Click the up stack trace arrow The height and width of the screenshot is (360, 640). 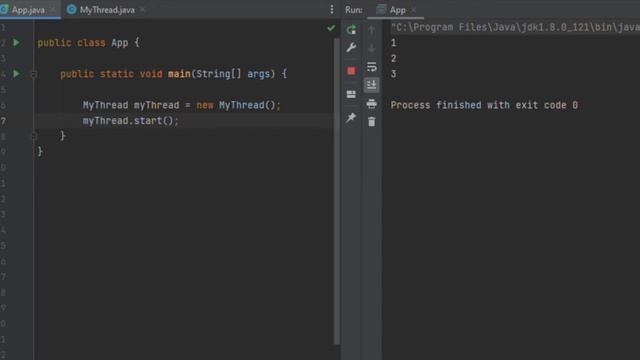(x=371, y=29)
